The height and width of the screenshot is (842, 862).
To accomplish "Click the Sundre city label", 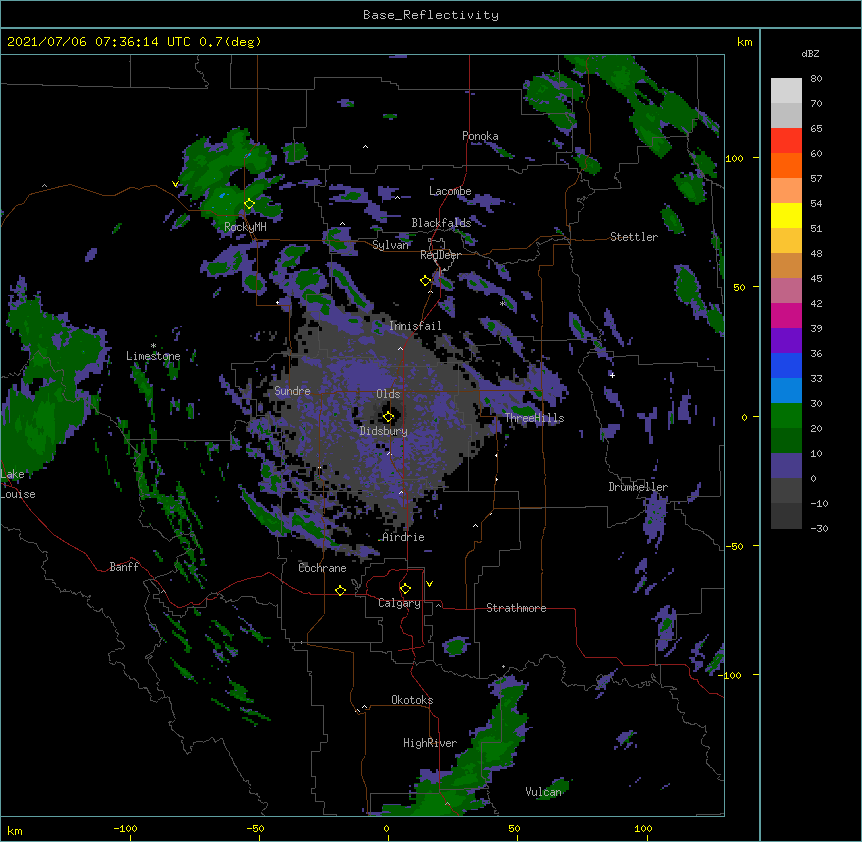I will pyautogui.click(x=292, y=391).
